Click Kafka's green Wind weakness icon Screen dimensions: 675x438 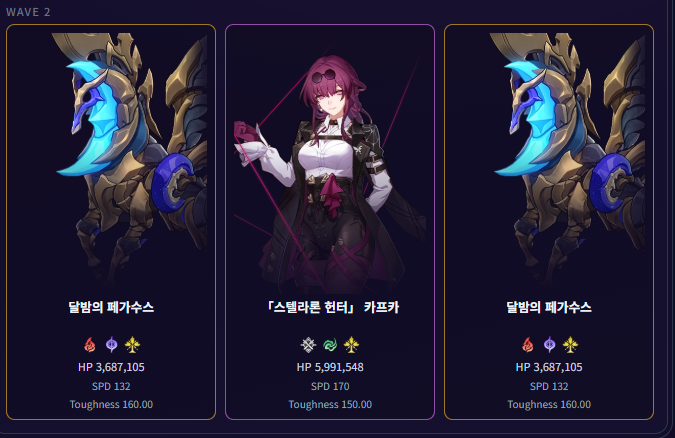click(x=330, y=345)
